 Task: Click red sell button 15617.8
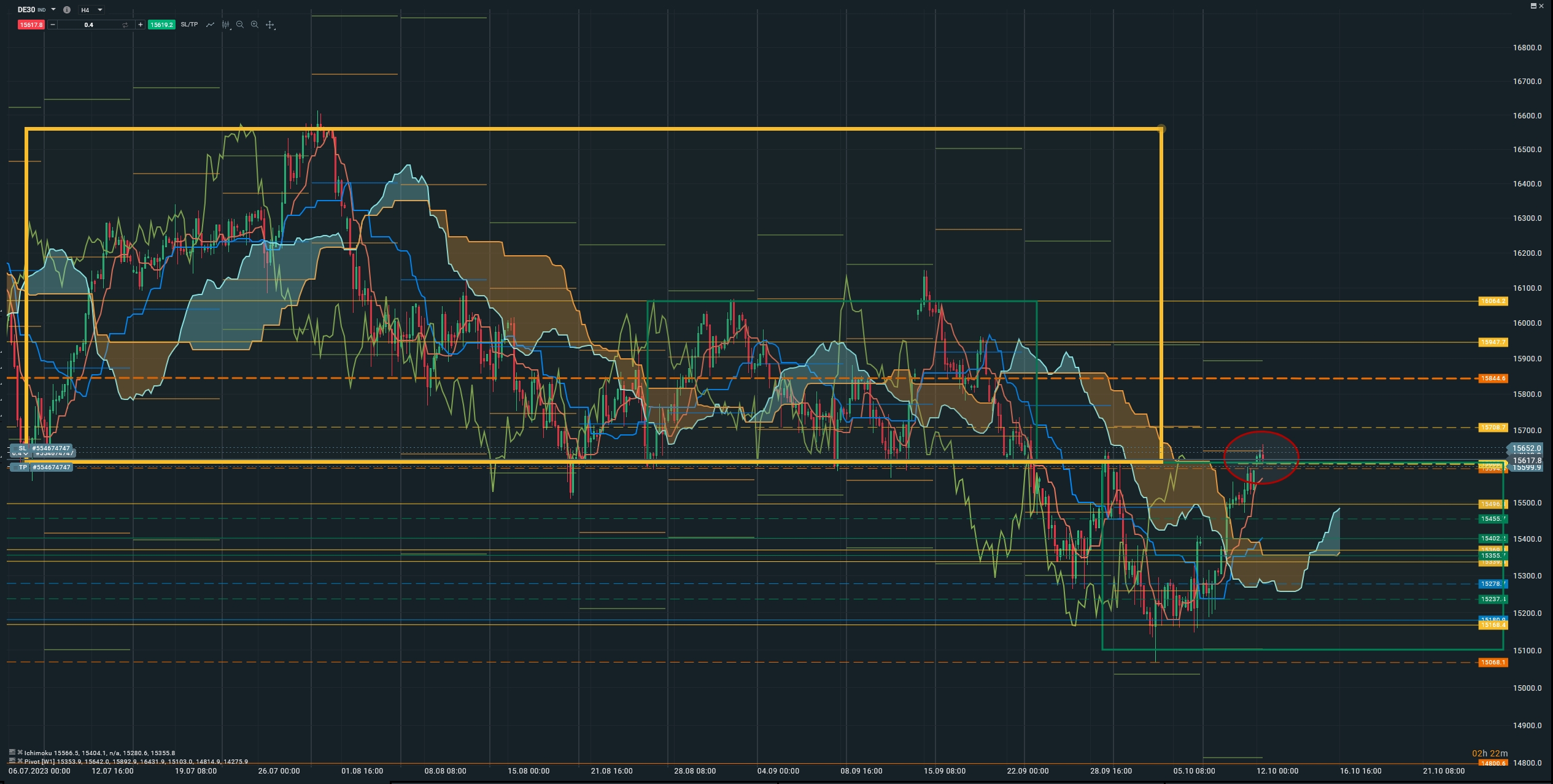click(31, 25)
